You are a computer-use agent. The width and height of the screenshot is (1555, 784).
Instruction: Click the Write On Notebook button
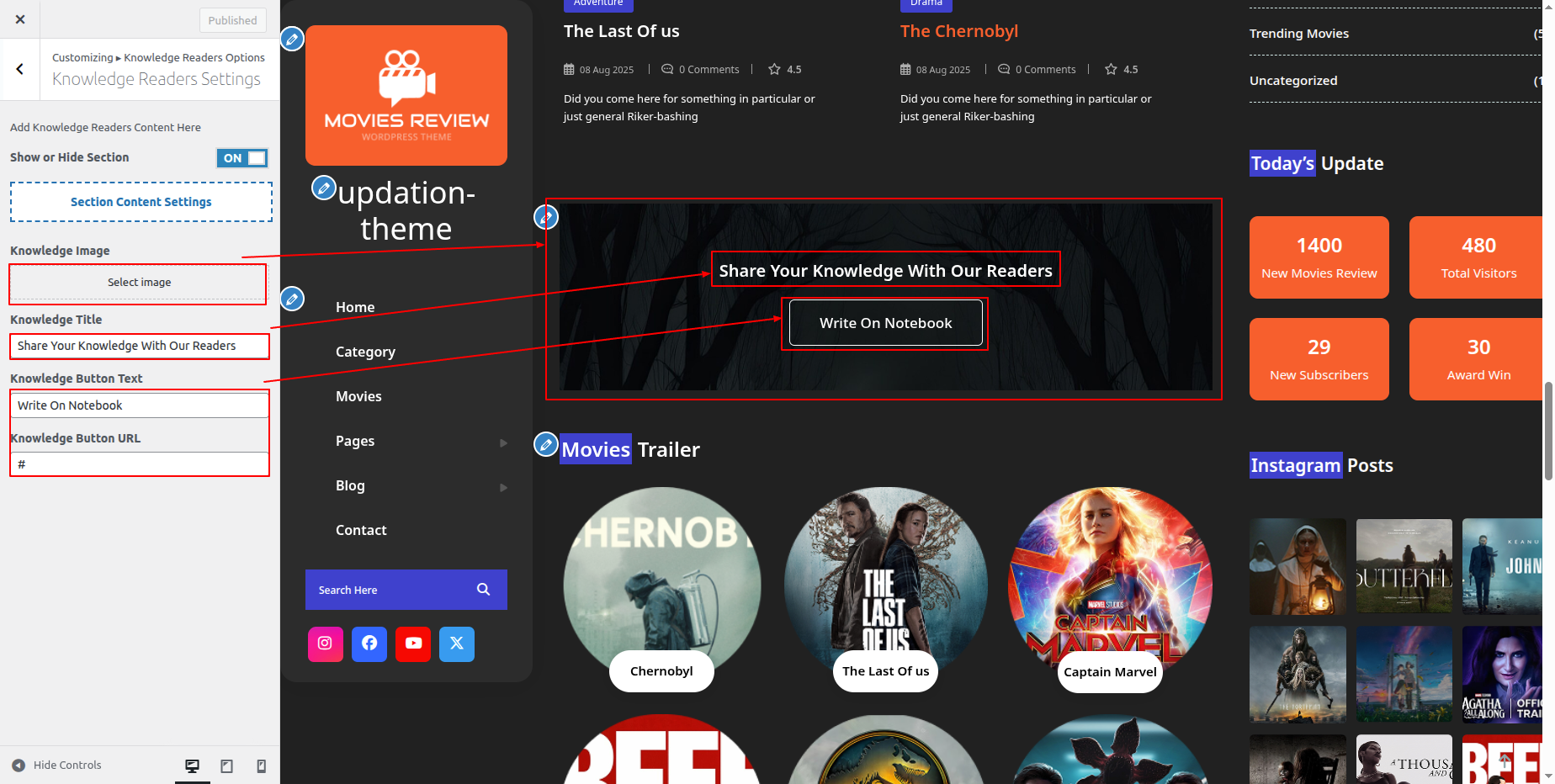[x=885, y=323]
